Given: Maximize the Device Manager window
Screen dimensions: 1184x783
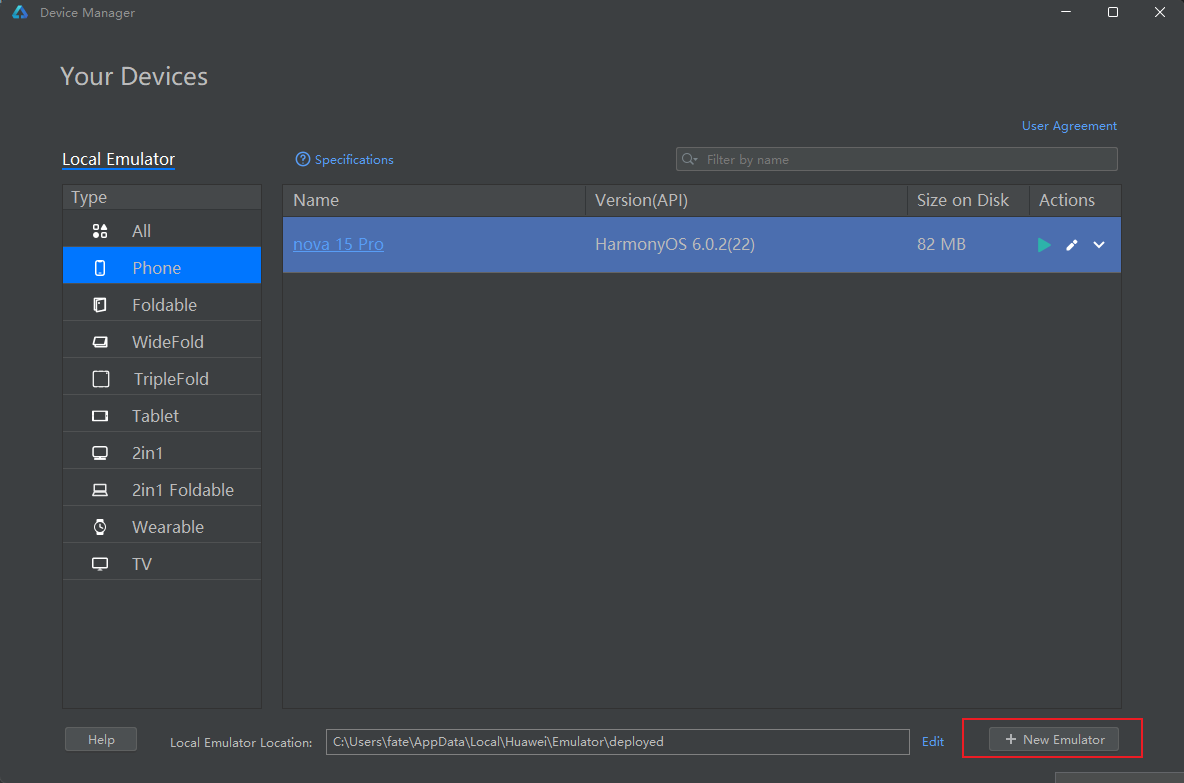Looking at the screenshot, I should coord(1112,12).
